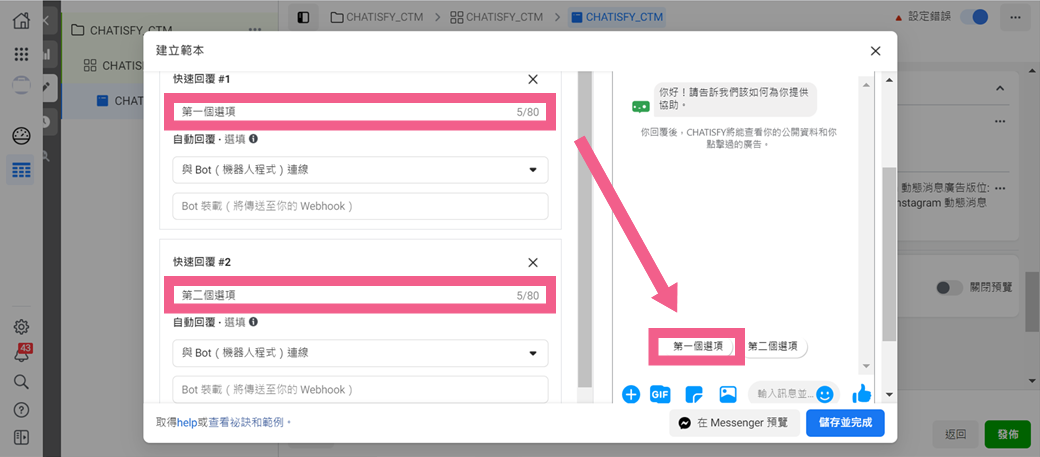Remove 快速回覆 #1 with its X icon
This screenshot has width=1040, height=457.
(x=533, y=79)
